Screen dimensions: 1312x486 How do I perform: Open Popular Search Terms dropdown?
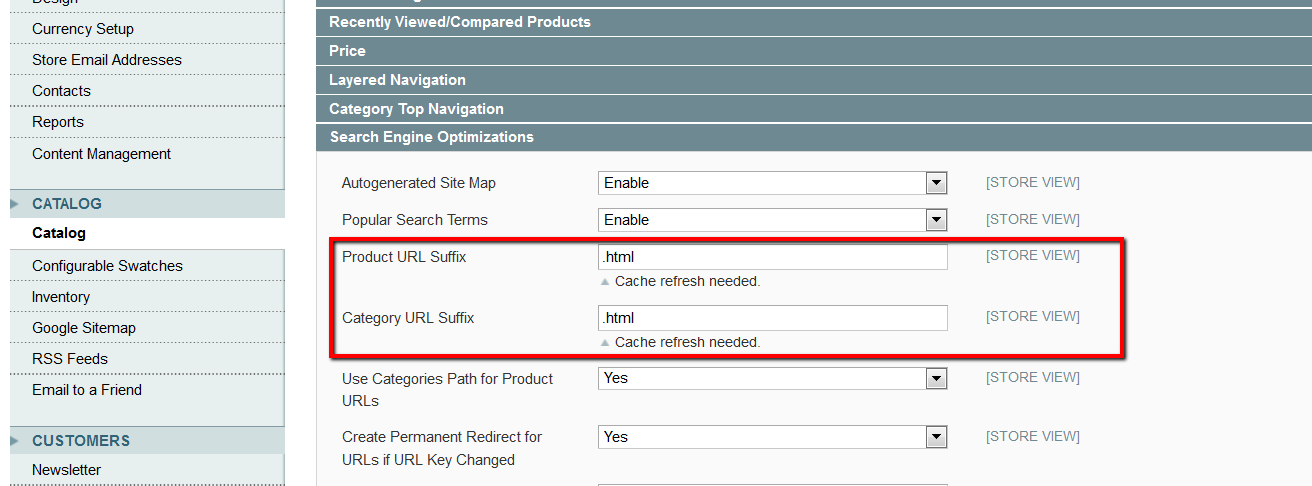click(x=772, y=220)
